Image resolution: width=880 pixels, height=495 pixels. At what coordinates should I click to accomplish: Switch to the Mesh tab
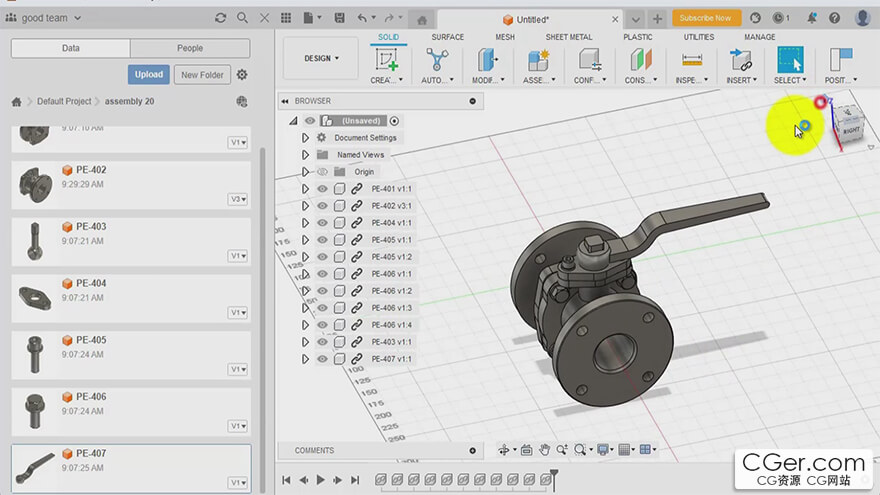pos(505,37)
